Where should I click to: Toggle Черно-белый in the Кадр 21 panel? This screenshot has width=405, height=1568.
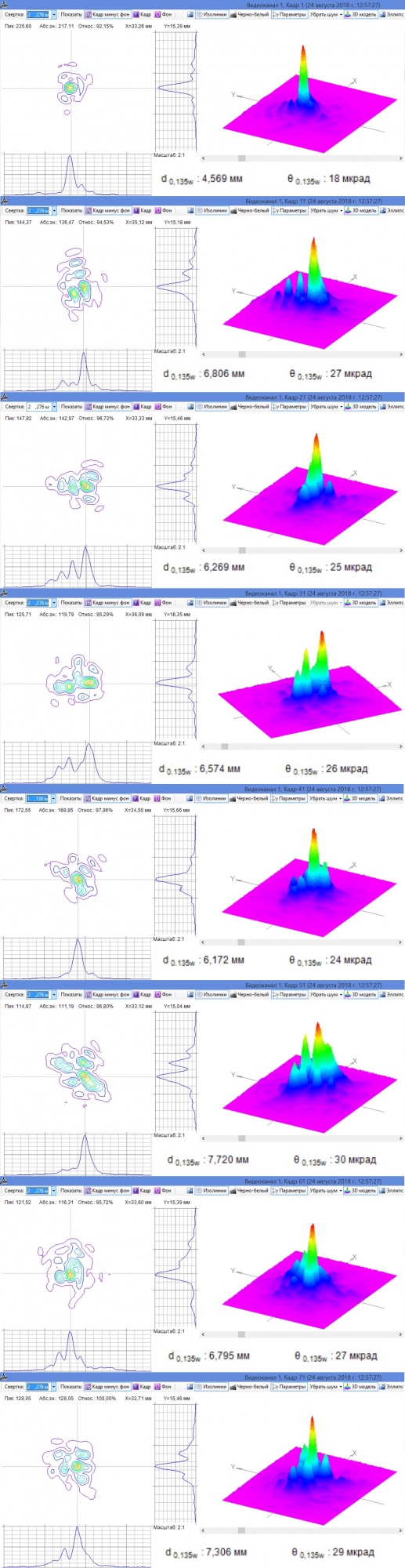pos(249,406)
